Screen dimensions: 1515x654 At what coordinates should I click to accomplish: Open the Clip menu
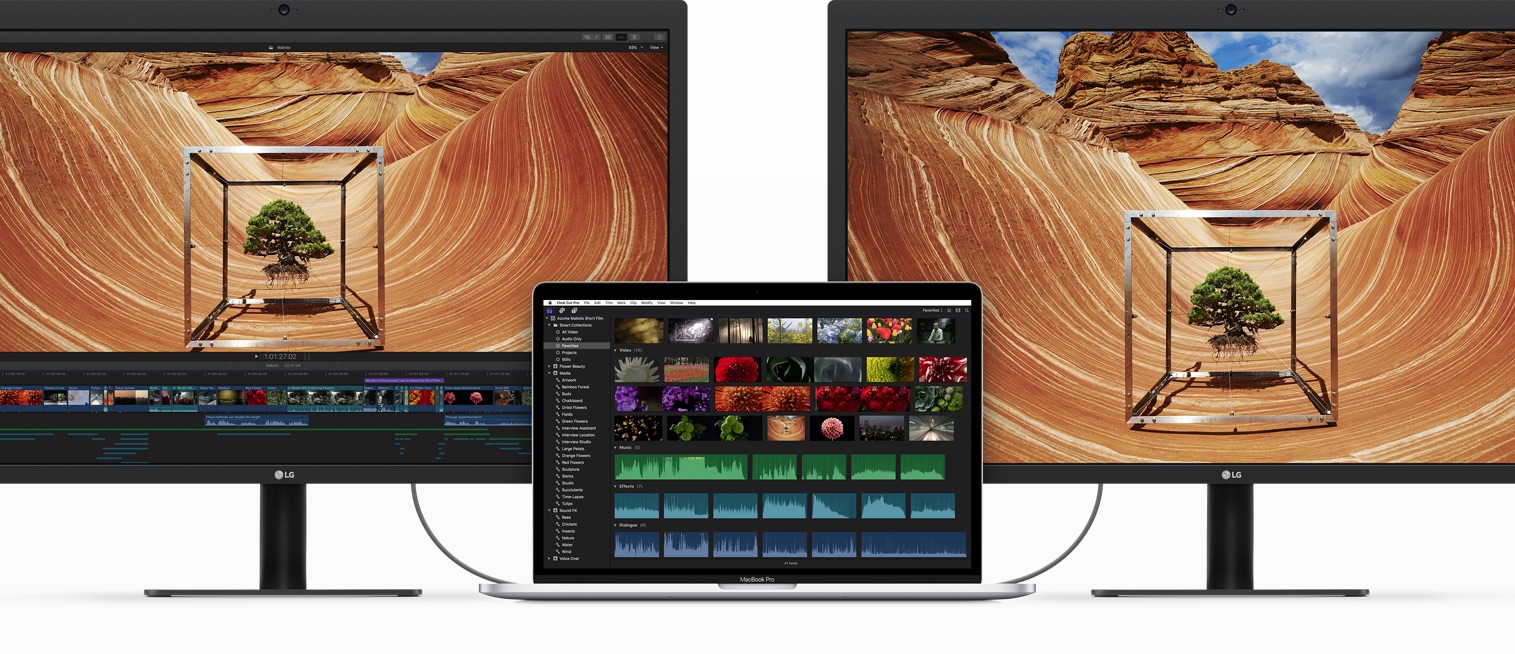pos(633,303)
